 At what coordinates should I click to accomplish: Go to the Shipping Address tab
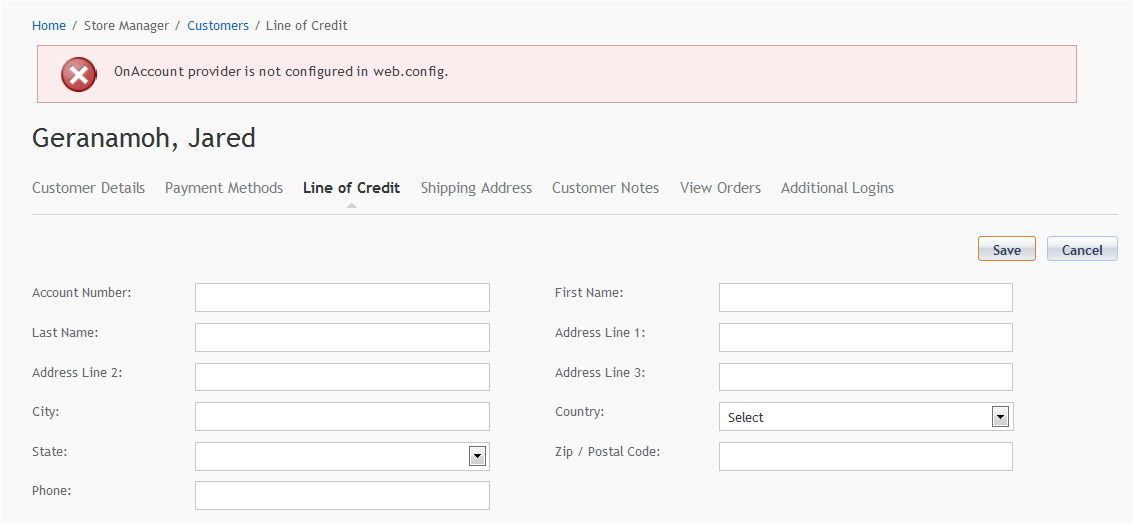point(476,188)
